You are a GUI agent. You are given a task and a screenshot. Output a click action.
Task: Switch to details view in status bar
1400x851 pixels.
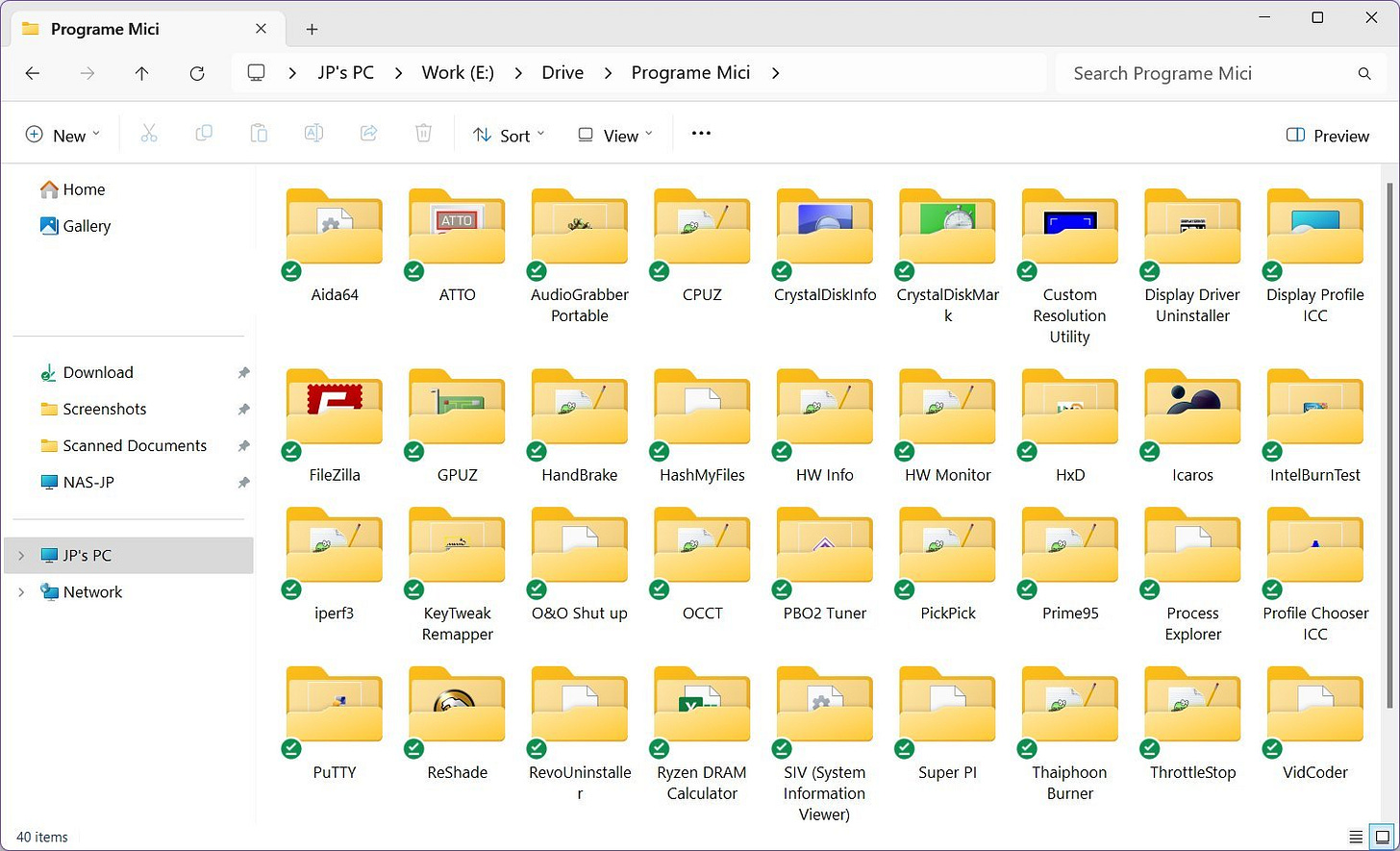click(x=1356, y=837)
